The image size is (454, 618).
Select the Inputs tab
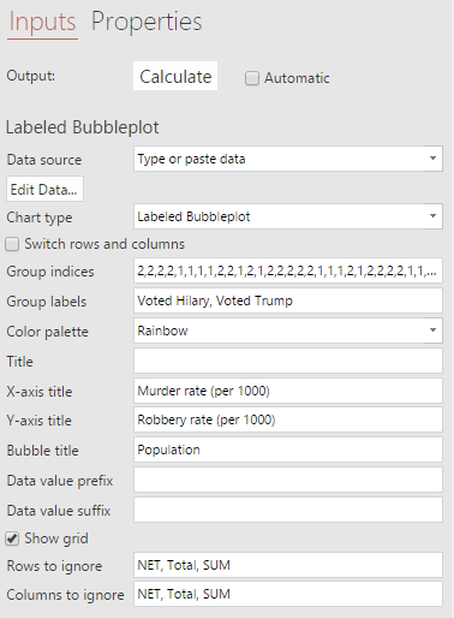[x=42, y=22]
